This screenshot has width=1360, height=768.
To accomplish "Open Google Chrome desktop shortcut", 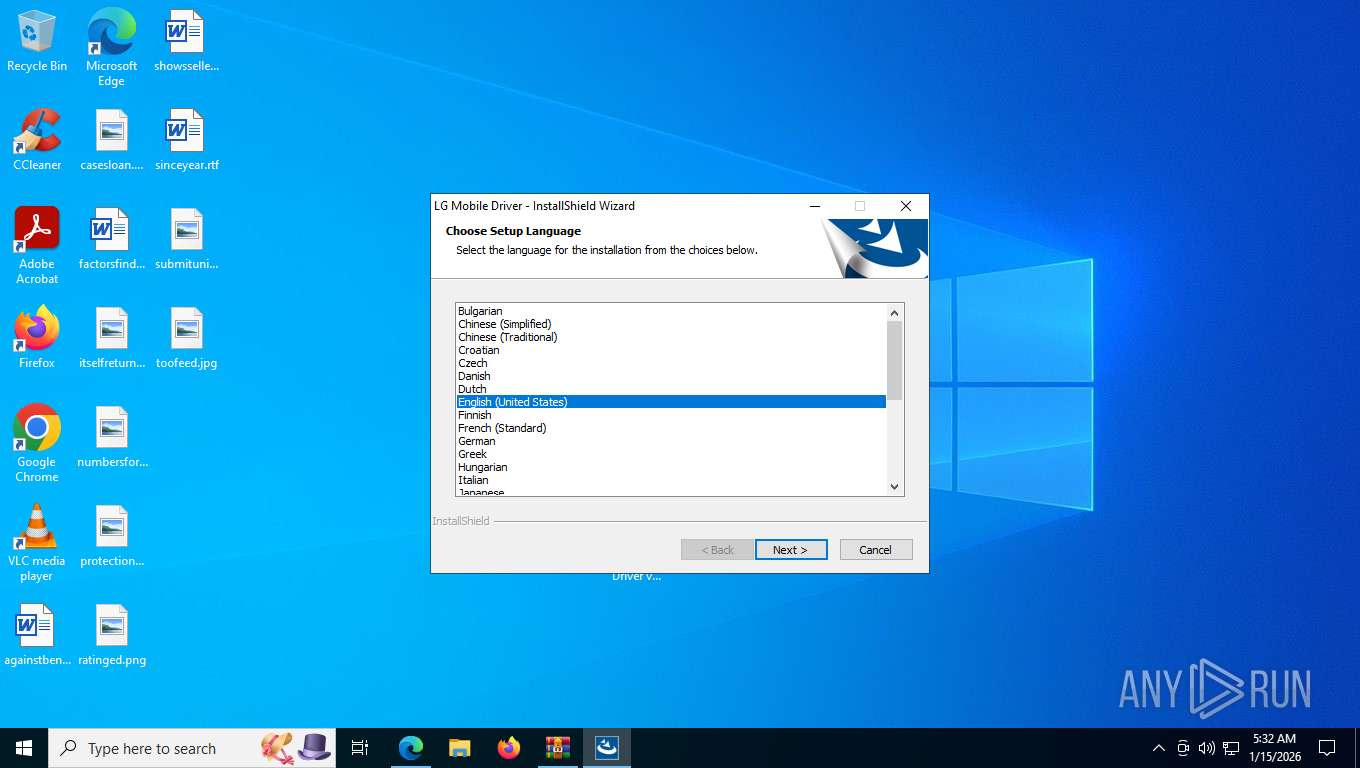I will click(37, 444).
